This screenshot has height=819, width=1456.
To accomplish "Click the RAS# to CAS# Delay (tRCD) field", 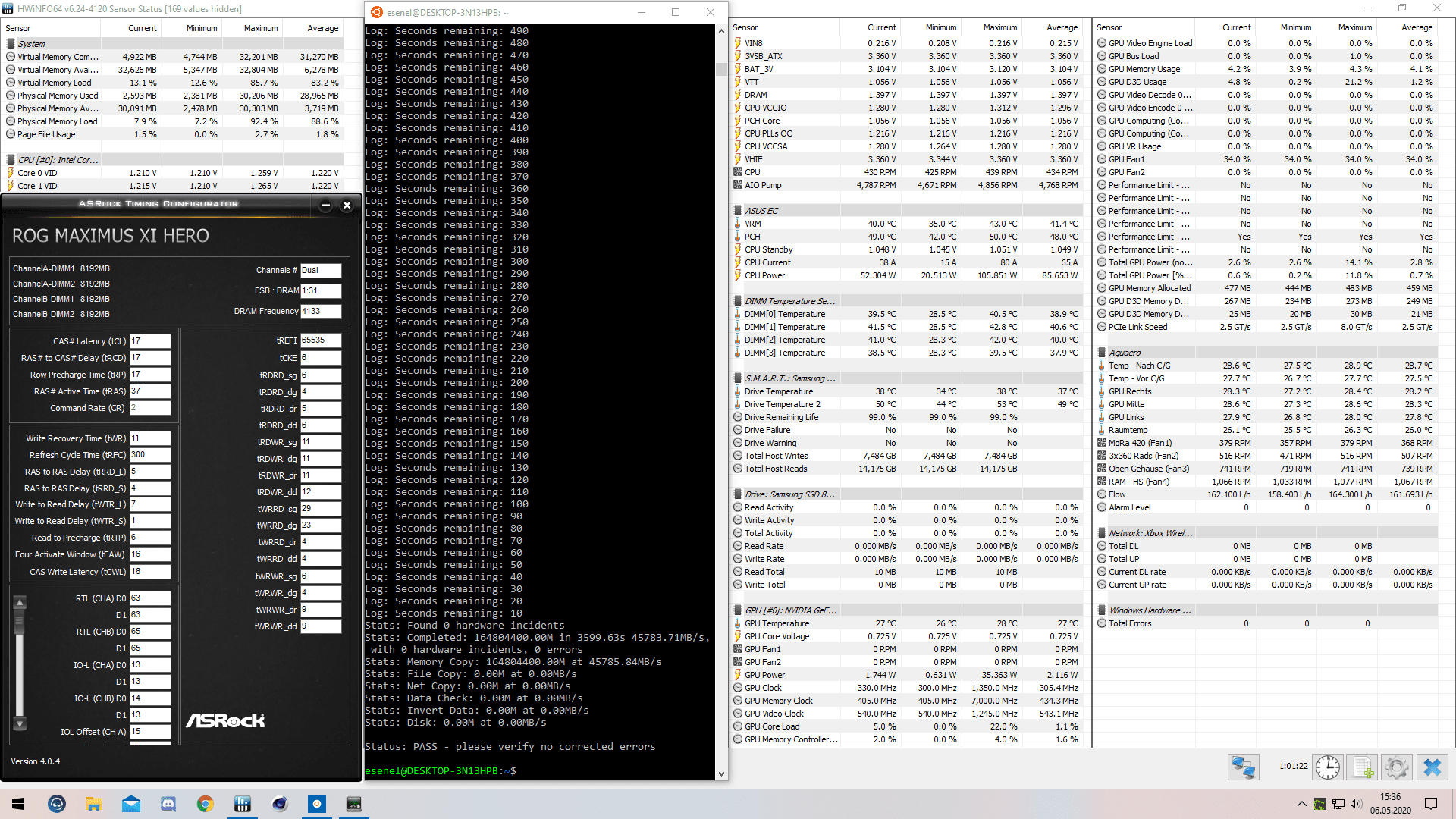I will (150, 358).
